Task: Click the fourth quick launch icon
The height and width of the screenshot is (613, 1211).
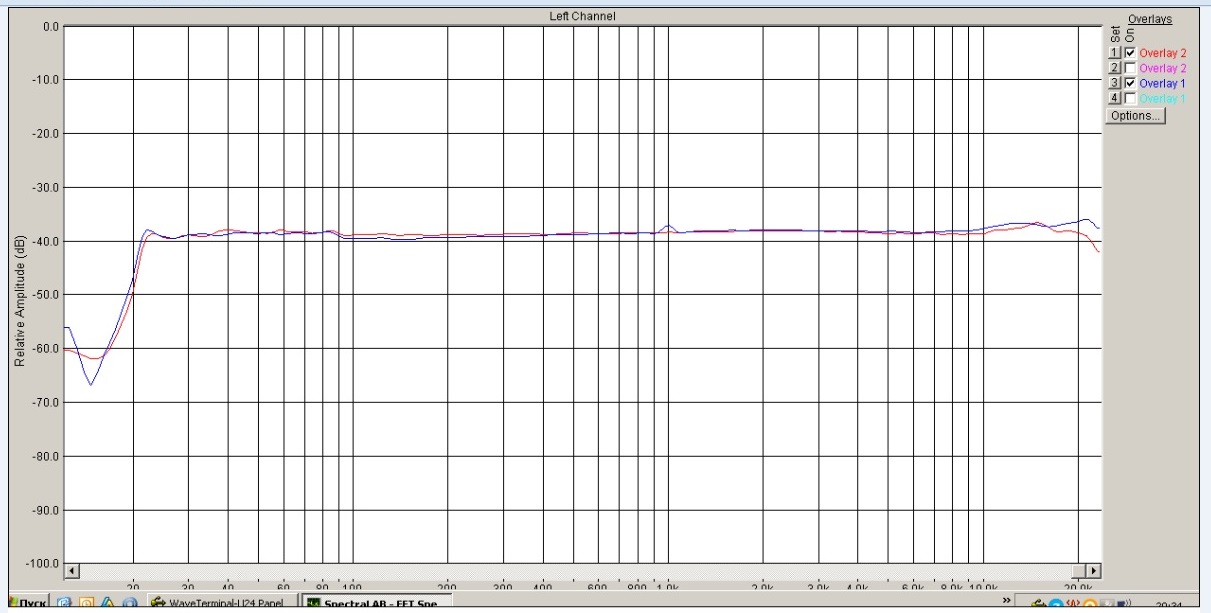Action: pyautogui.click(x=128, y=604)
